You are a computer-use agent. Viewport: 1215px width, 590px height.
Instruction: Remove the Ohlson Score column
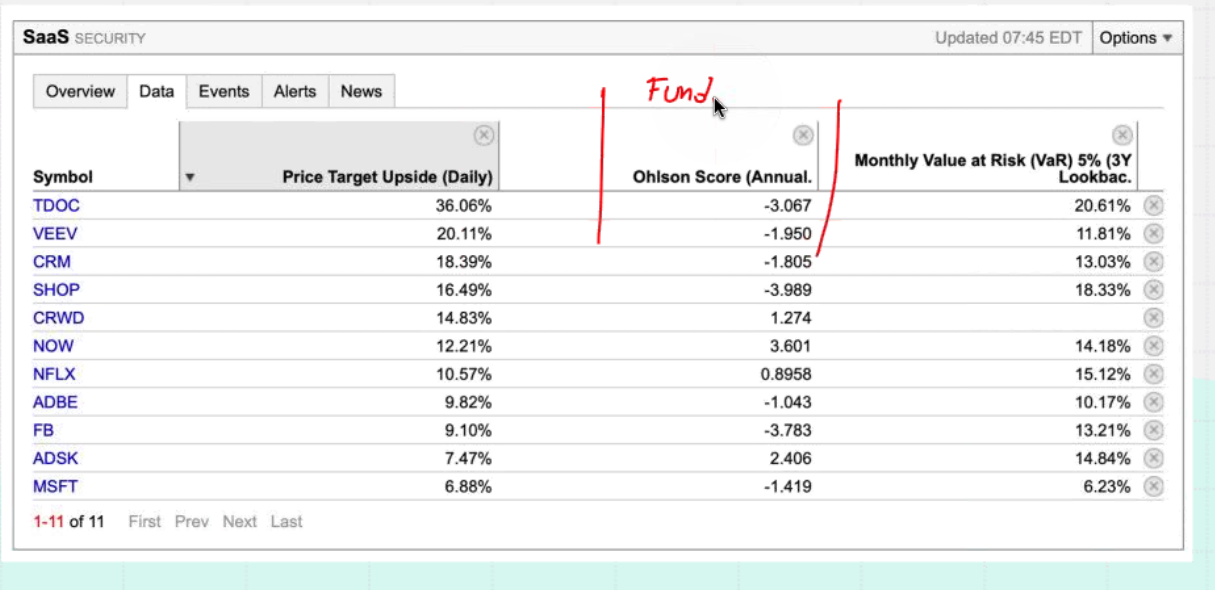pyautogui.click(x=803, y=135)
